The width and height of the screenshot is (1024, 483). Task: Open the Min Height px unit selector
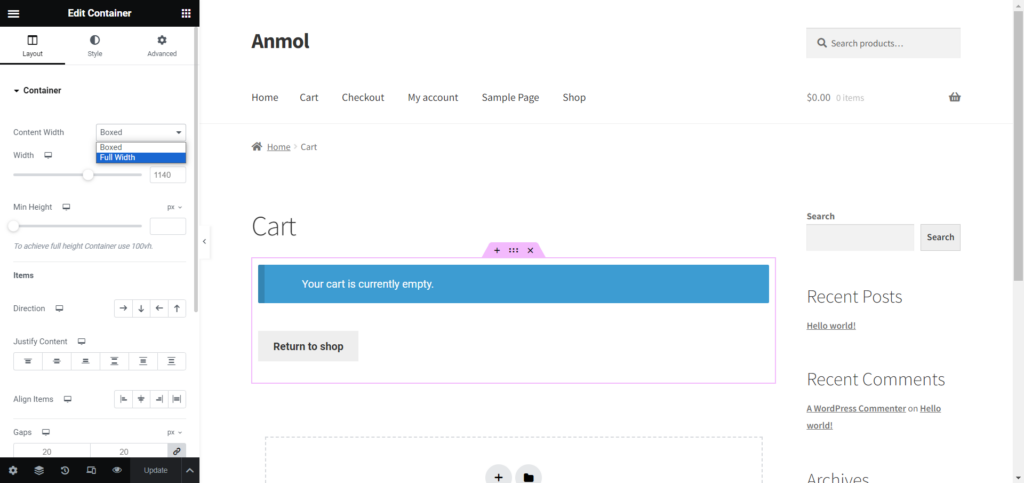tap(174, 207)
